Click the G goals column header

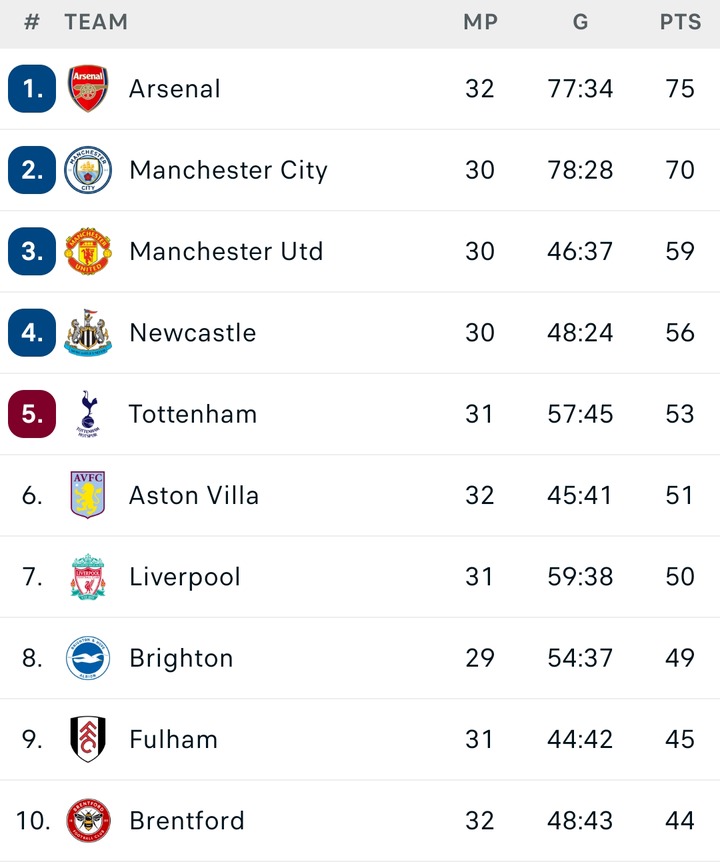580,22
